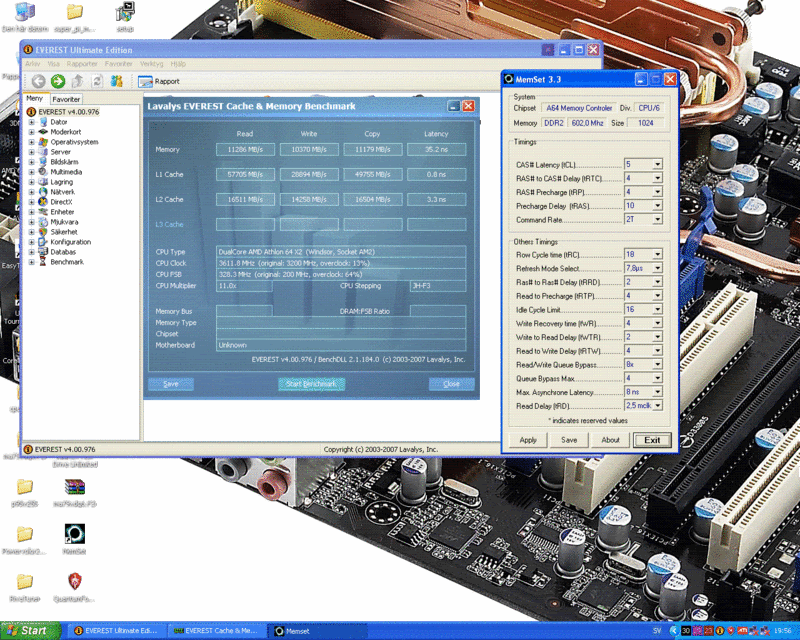Open the Rapport toolbar button
The width and height of the screenshot is (800, 640).
[159, 81]
